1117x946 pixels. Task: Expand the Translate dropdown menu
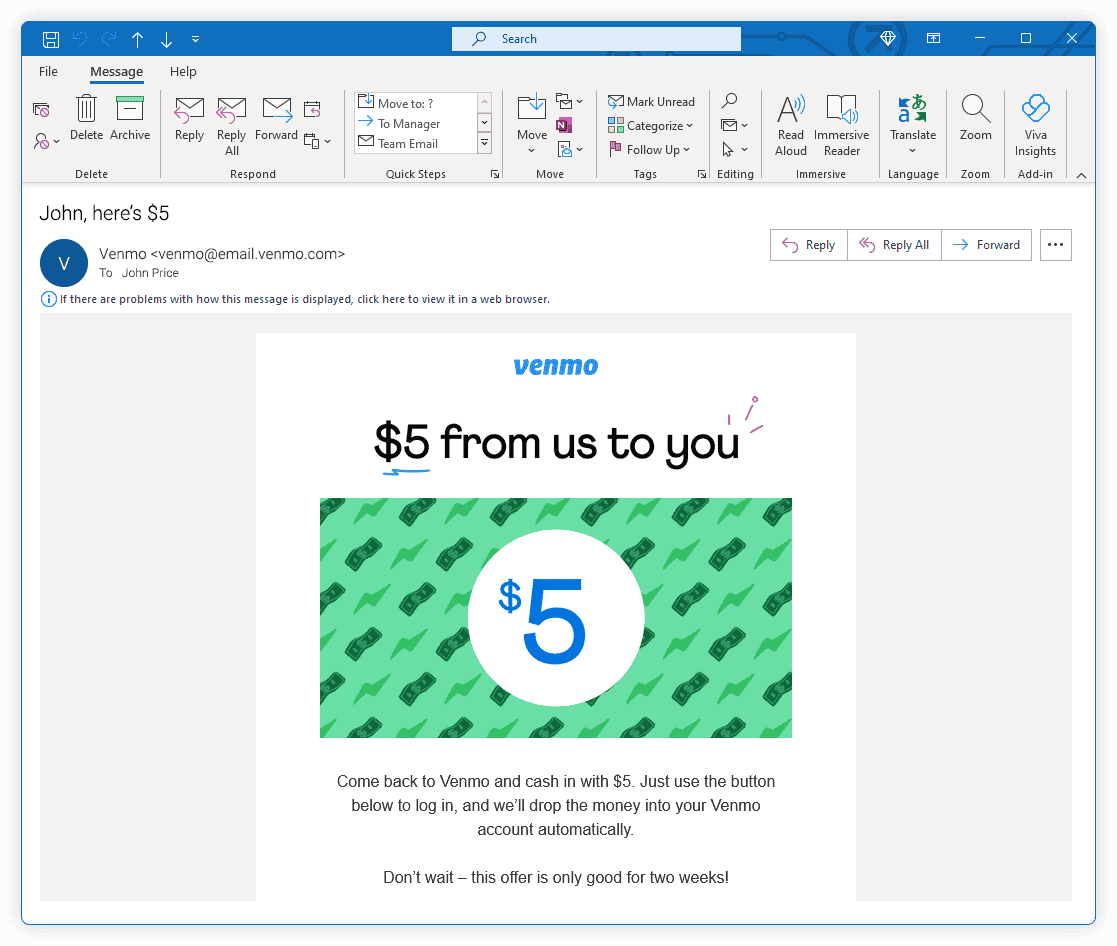pyautogui.click(x=912, y=151)
